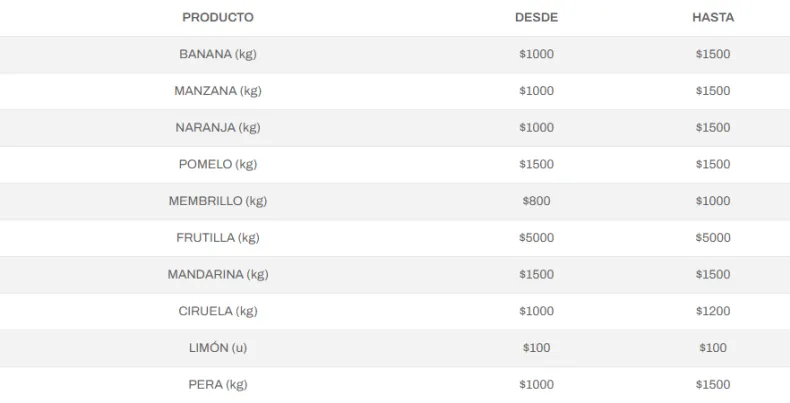The height and width of the screenshot is (403, 790).
Task: Select the MANZANA (kg) product cell
Action: pos(218,91)
